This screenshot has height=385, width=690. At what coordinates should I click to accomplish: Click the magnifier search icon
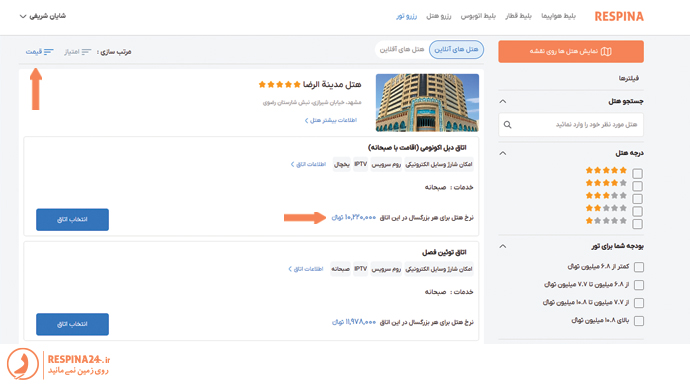507,125
